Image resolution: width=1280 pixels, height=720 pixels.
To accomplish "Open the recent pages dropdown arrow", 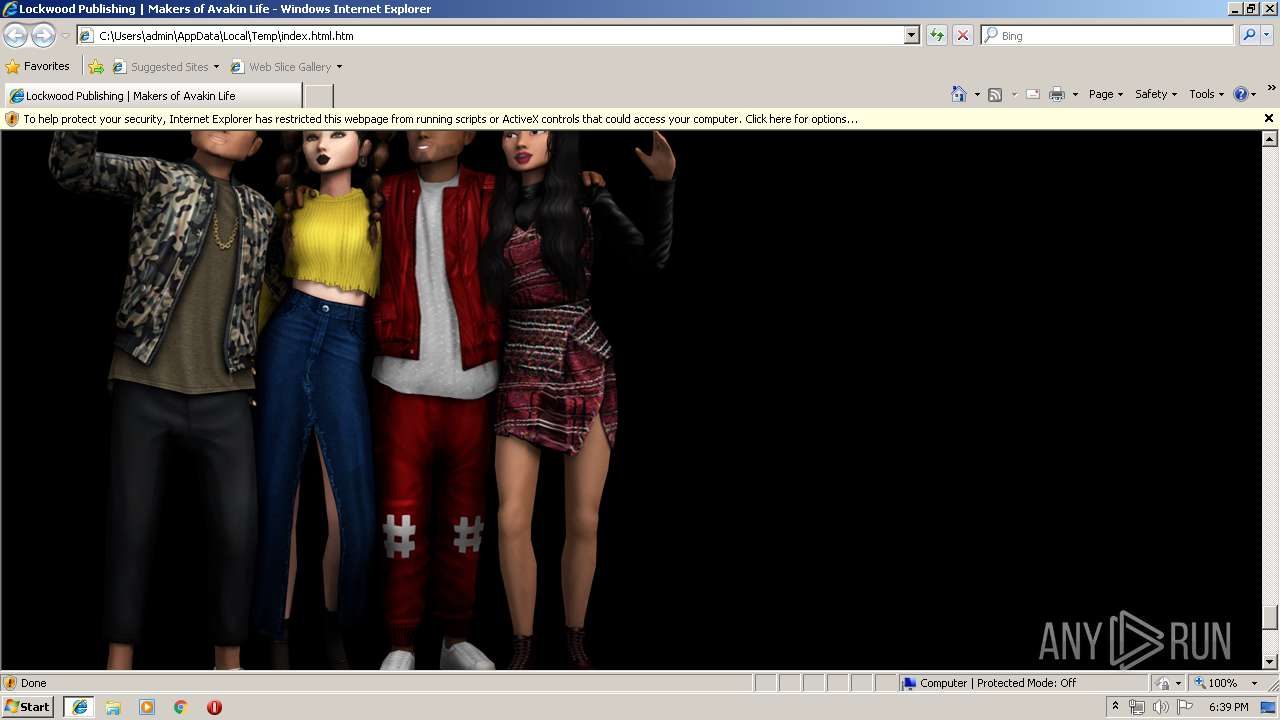I will 65,36.
